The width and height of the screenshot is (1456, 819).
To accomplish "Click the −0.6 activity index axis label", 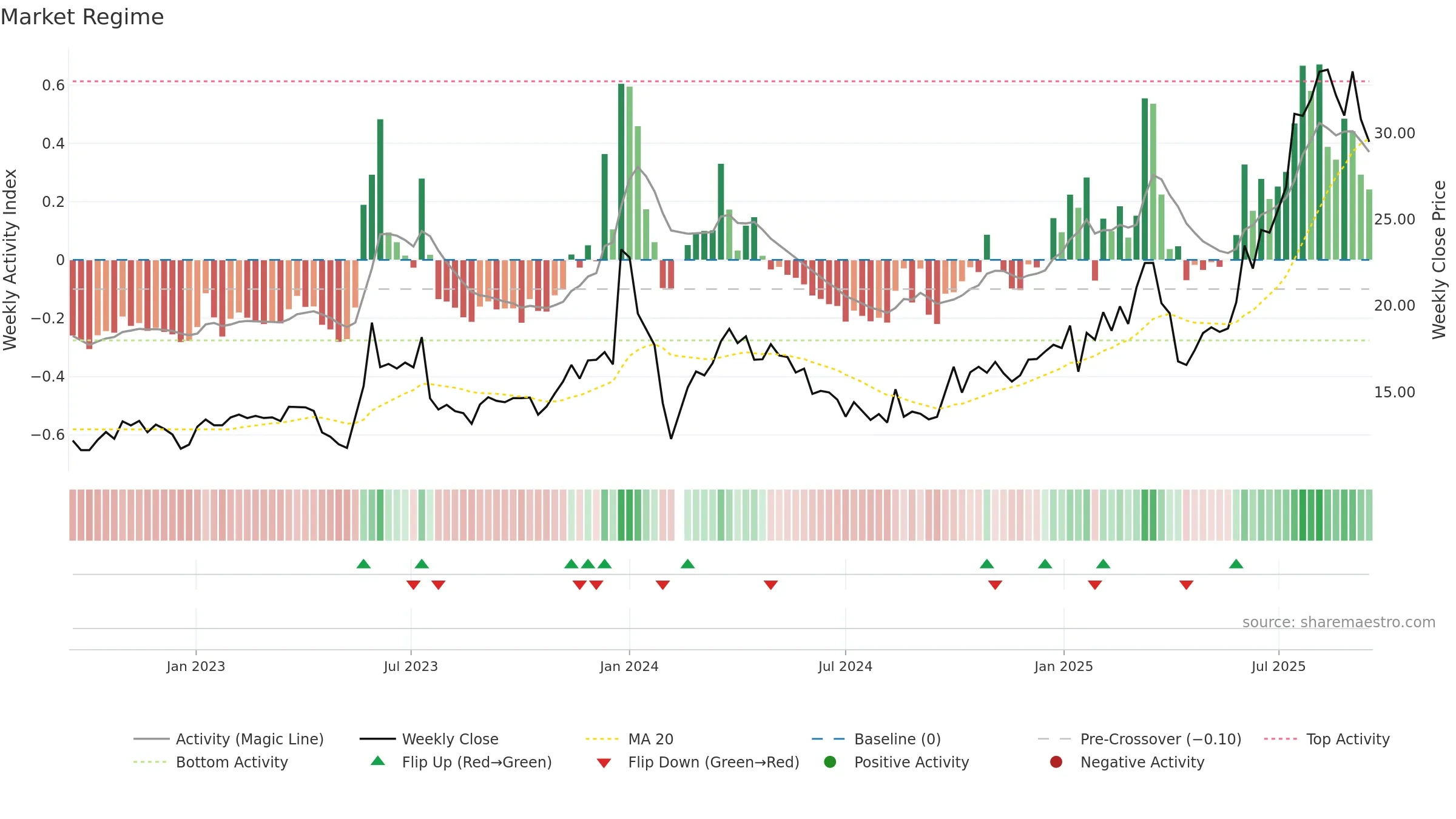I will click(48, 434).
